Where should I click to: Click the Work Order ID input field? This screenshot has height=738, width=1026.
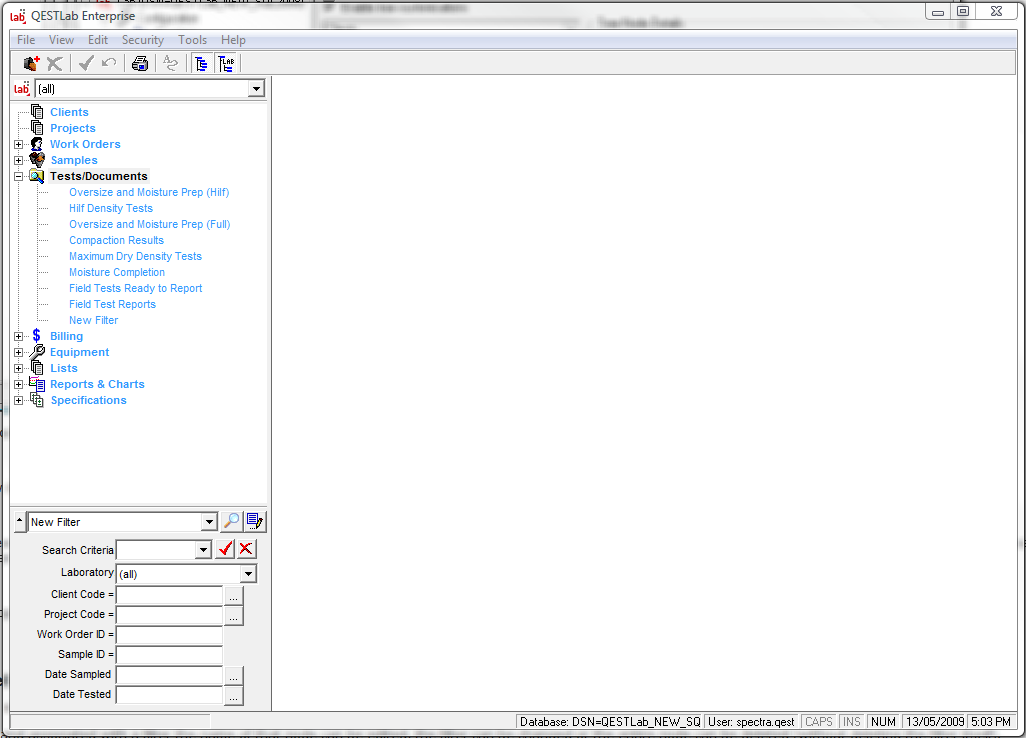169,635
